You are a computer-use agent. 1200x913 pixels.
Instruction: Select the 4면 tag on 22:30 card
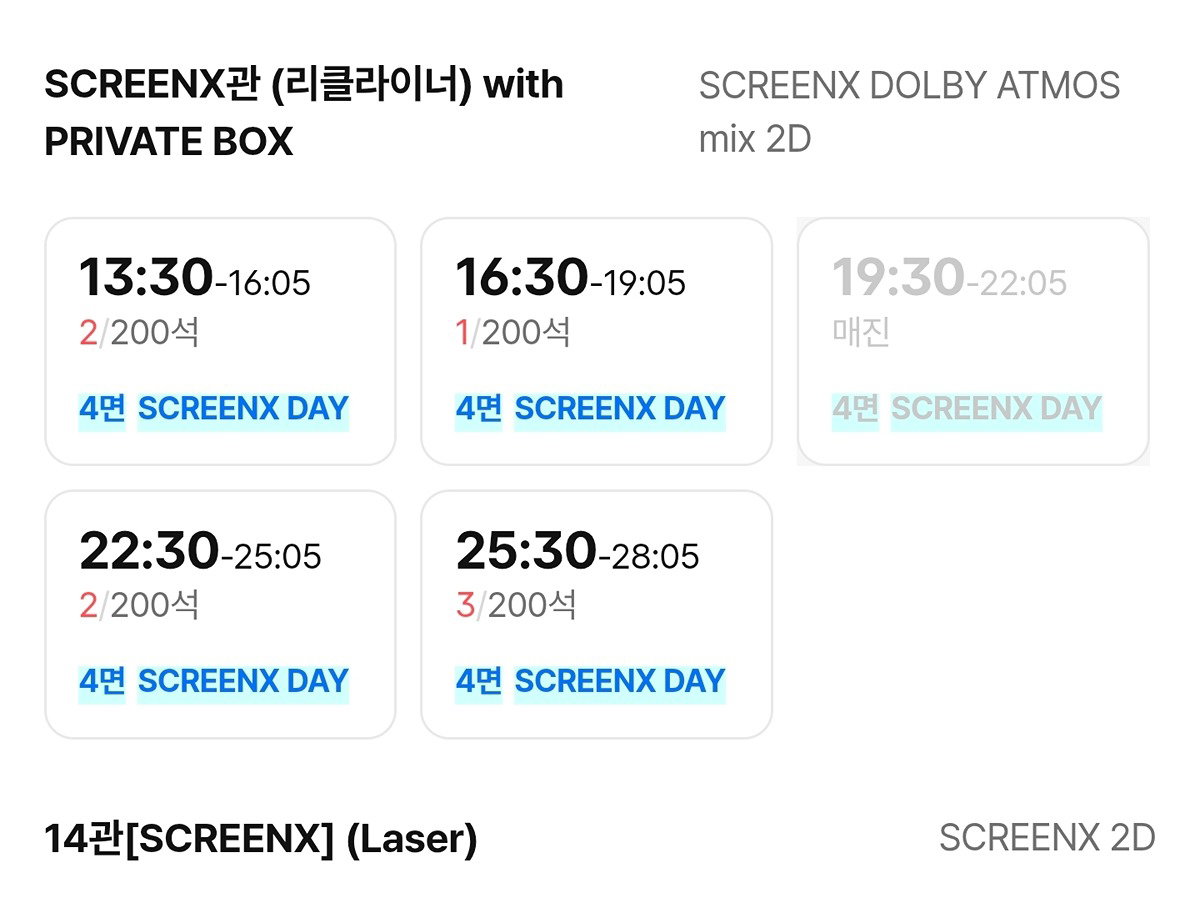102,682
